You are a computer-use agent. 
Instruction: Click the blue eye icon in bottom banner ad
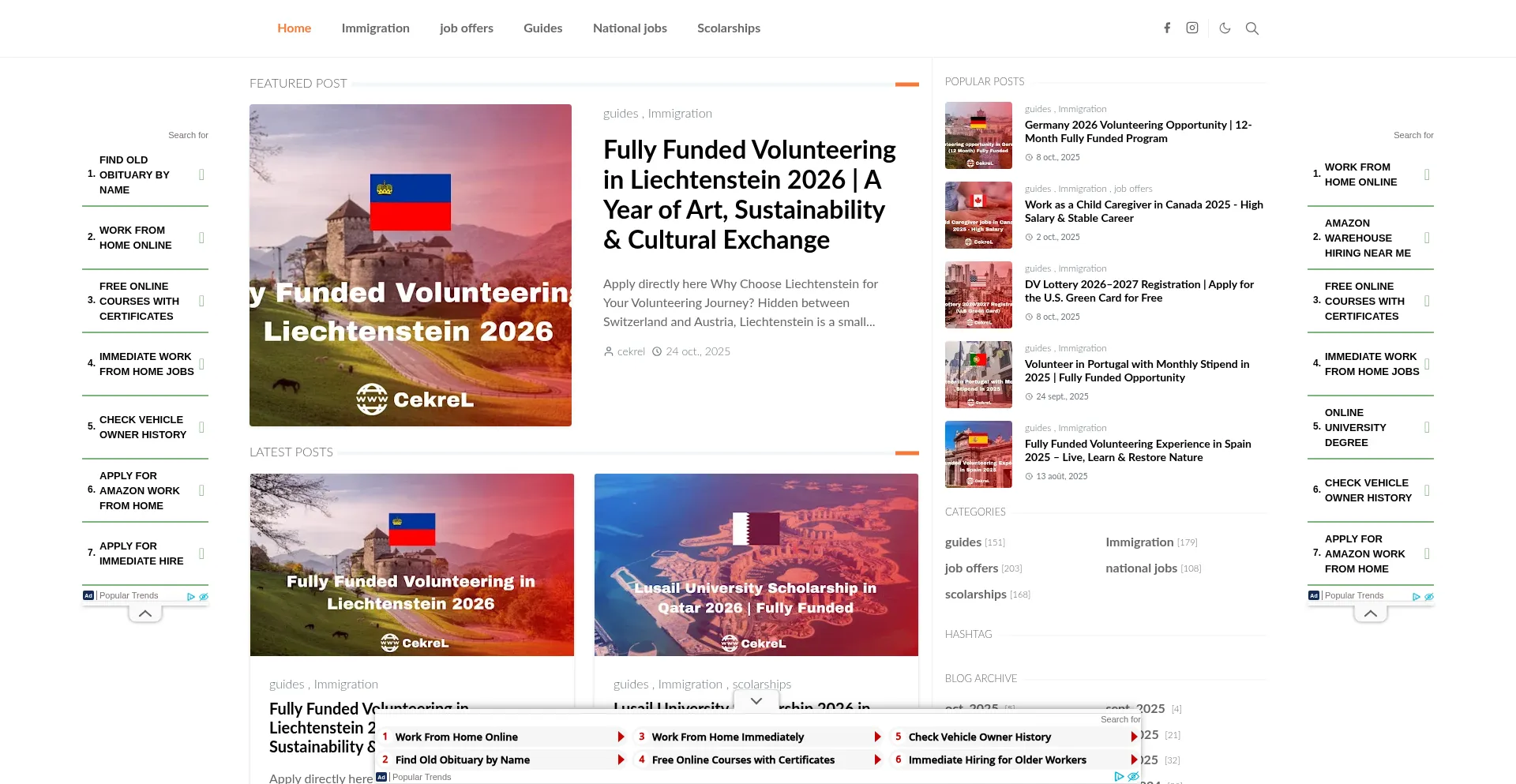(x=1133, y=777)
